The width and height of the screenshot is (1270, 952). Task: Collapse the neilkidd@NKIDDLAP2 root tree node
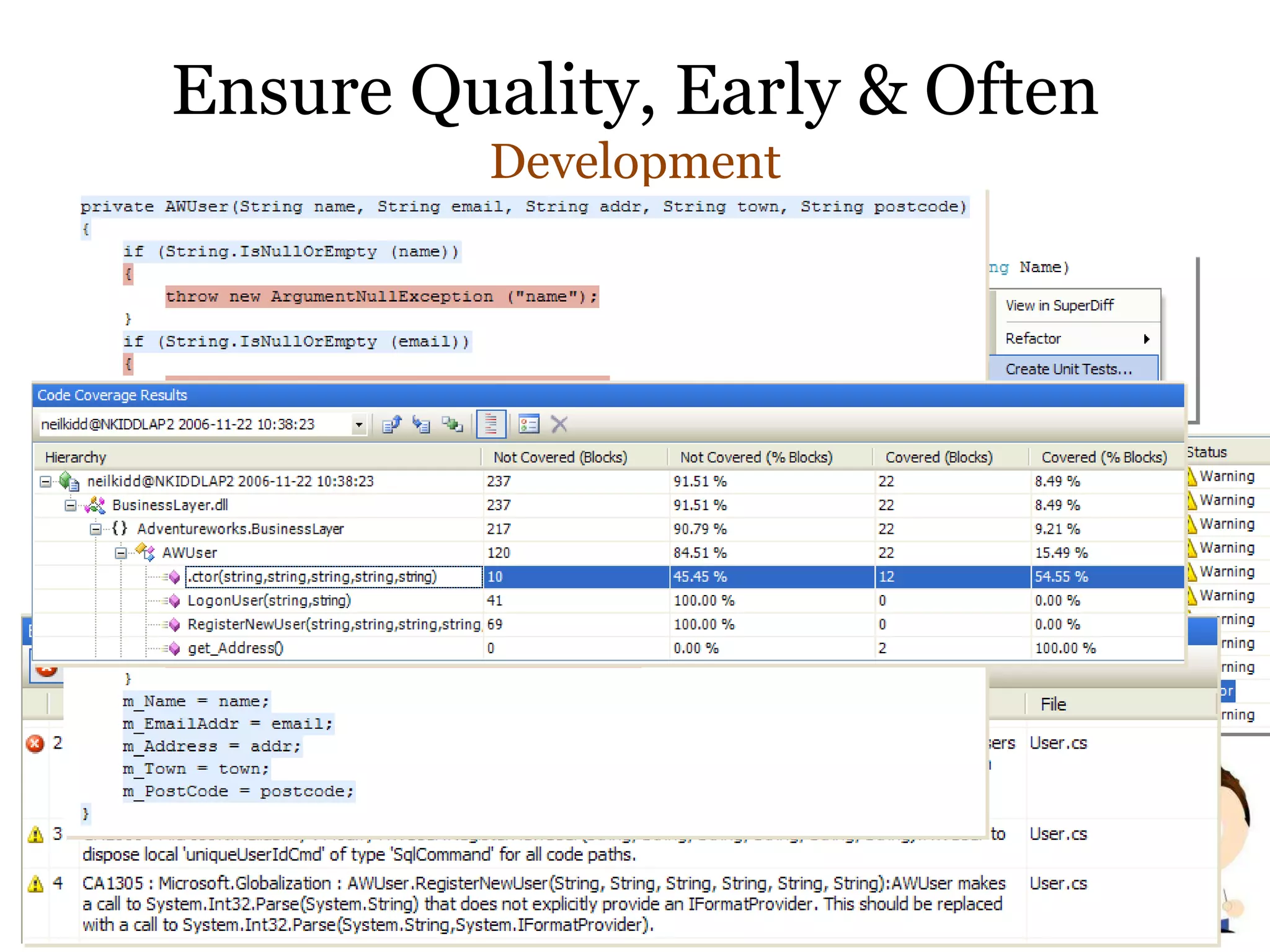[x=45, y=482]
